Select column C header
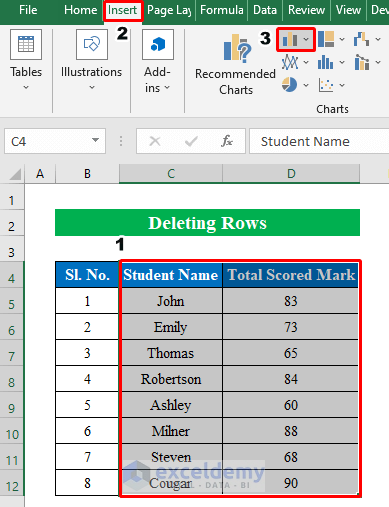The height and width of the screenshot is (507, 389). [171, 174]
